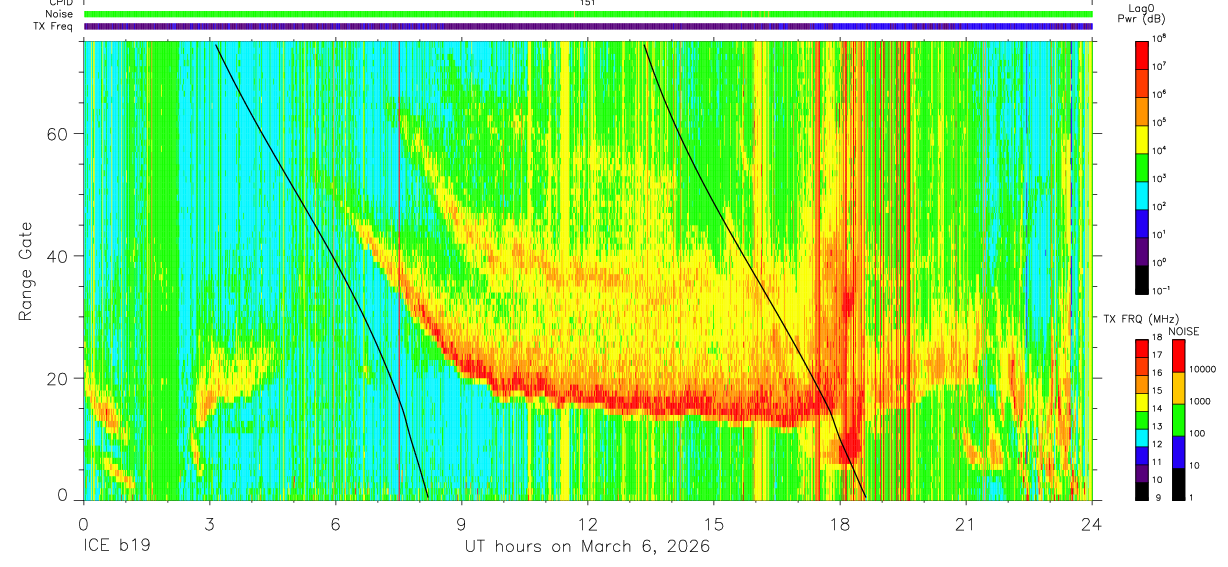Select the blue segment of the NOISE colorbar

(1179, 450)
